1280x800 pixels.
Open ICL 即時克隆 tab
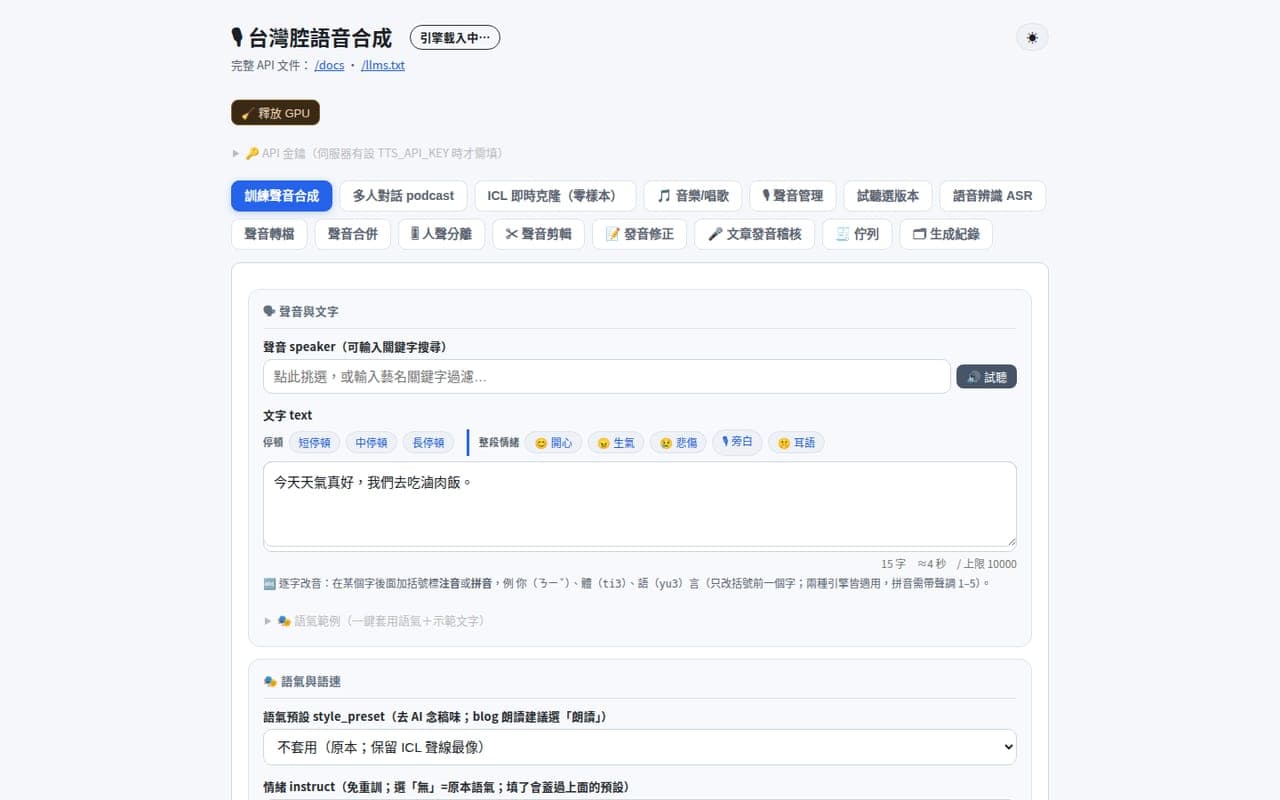coord(555,196)
